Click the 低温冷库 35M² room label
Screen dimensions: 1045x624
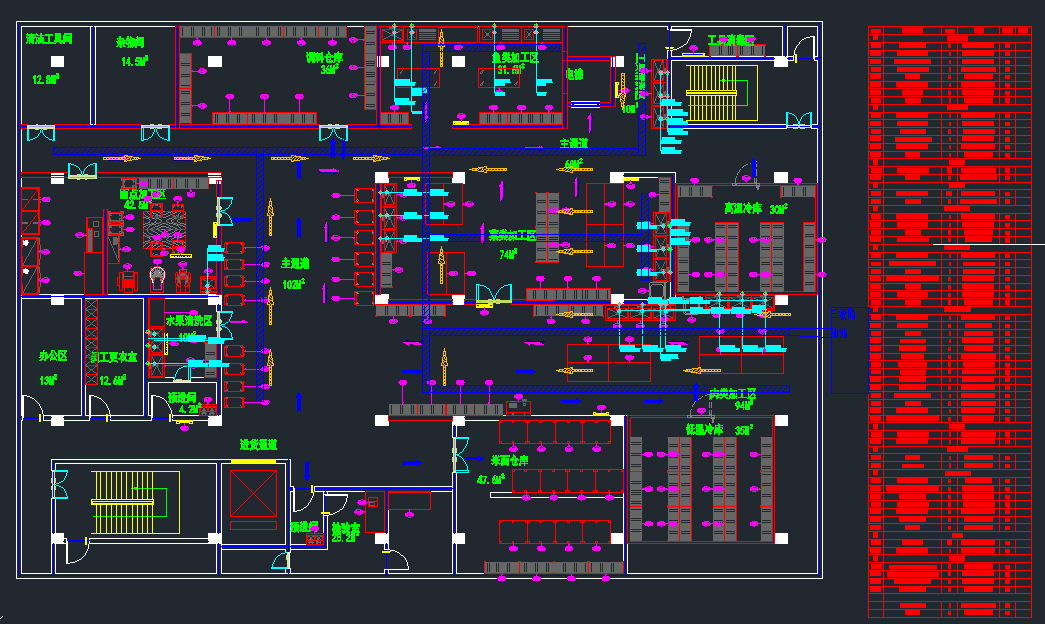point(718,430)
